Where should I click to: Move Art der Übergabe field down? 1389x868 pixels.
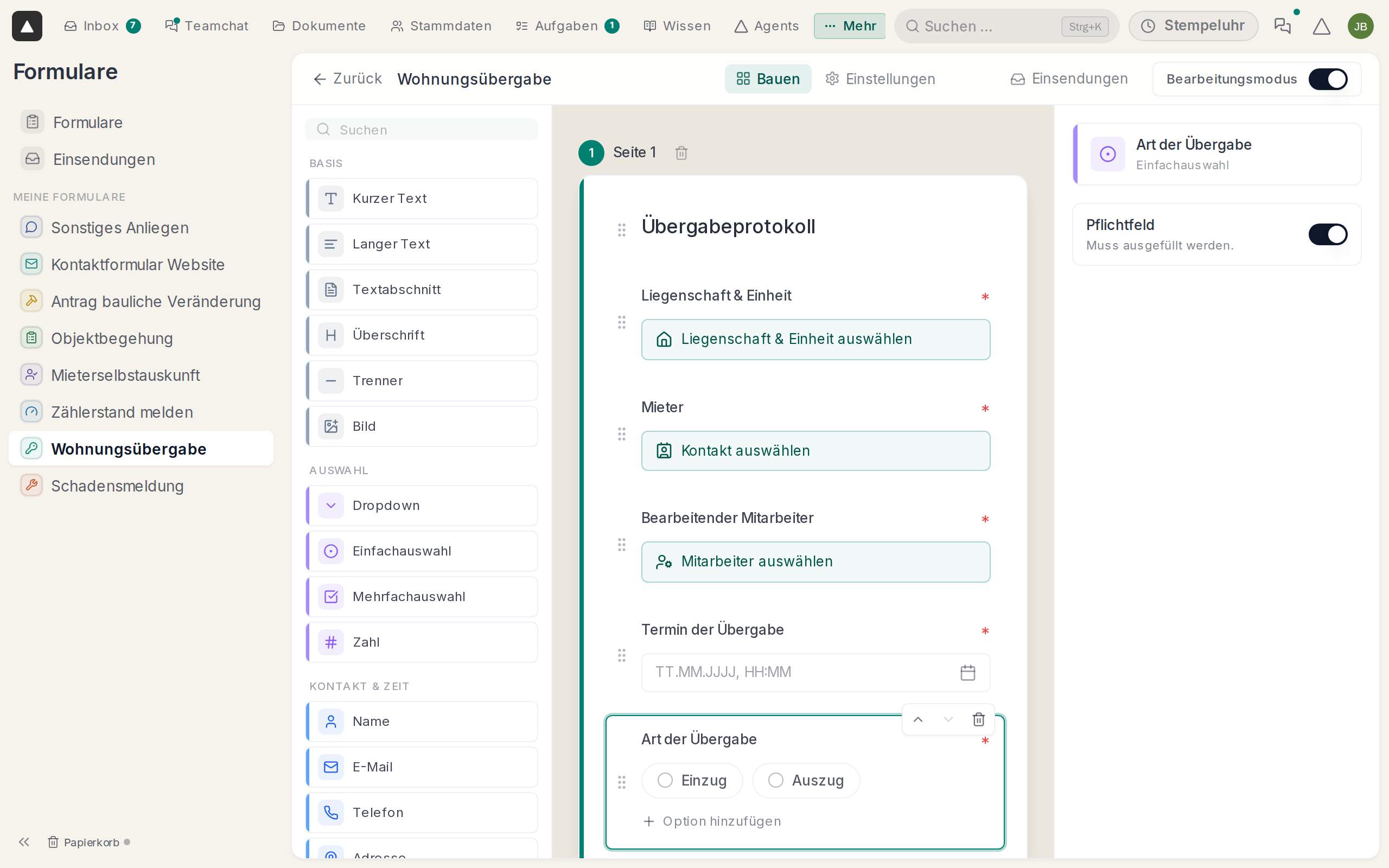point(948,719)
